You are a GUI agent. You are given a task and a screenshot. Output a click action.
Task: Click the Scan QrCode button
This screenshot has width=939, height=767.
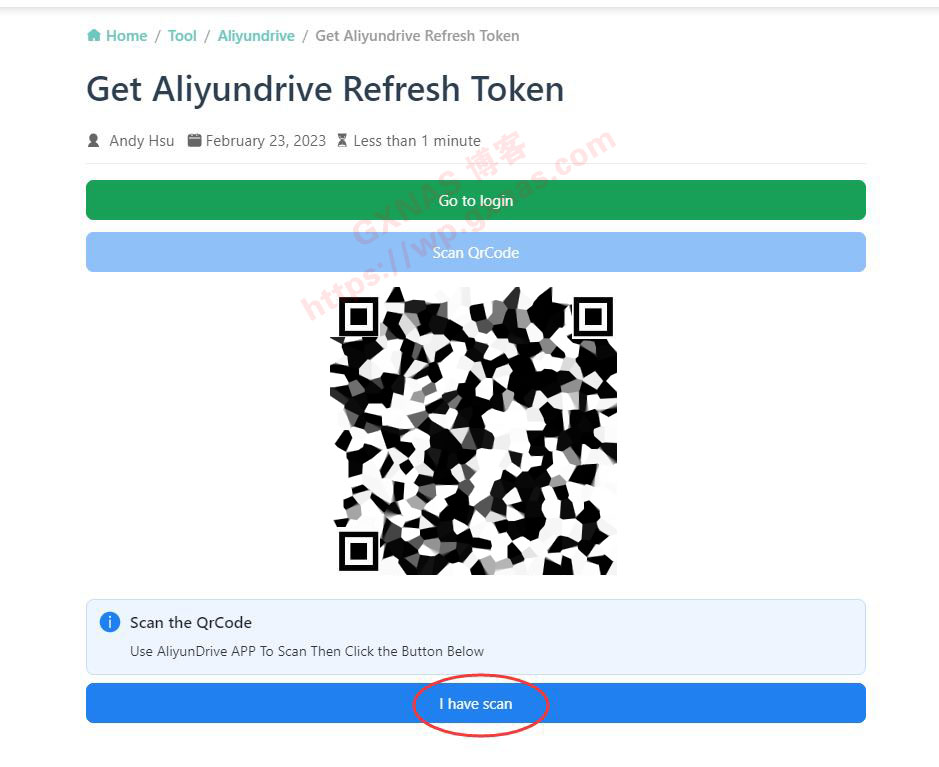click(x=476, y=252)
